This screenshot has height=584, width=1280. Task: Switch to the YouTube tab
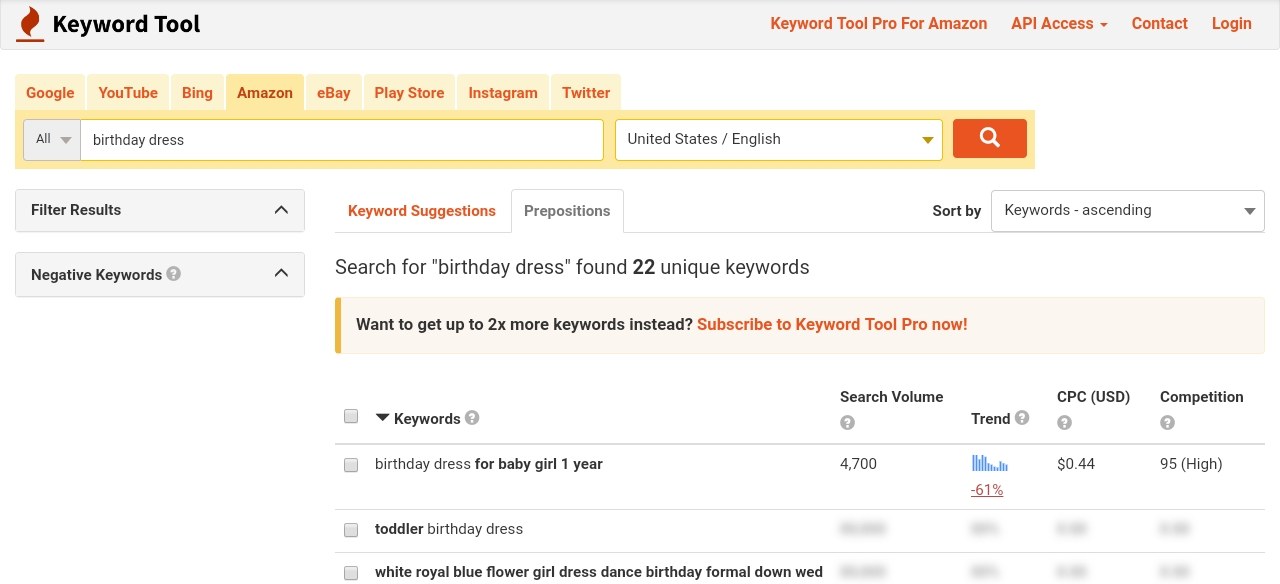coord(128,92)
